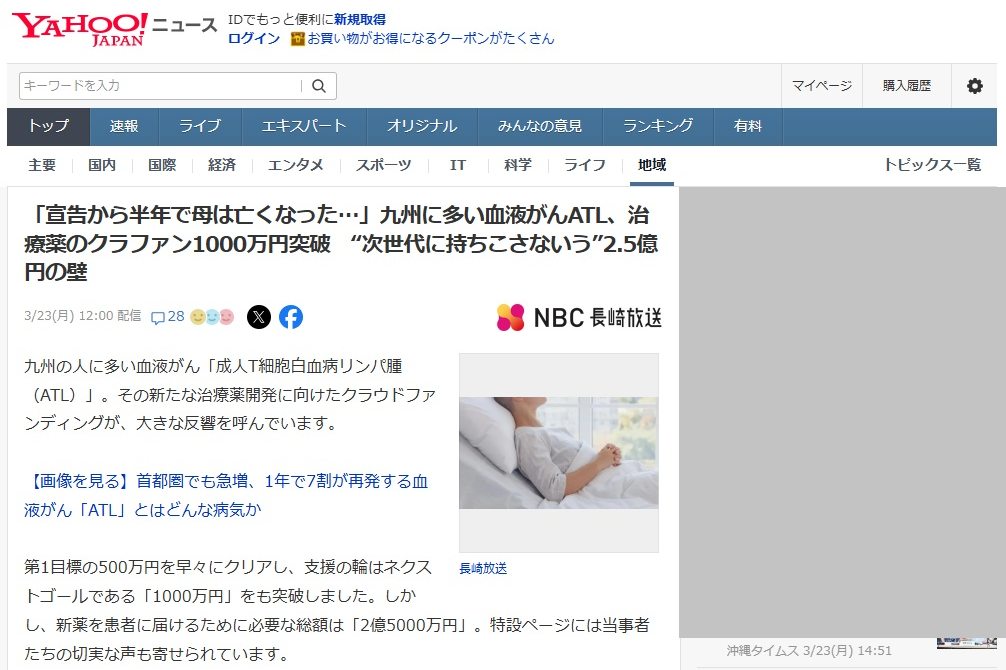The height and width of the screenshot is (670, 1006).
Task: Select the スポーツ category
Action: [383, 165]
